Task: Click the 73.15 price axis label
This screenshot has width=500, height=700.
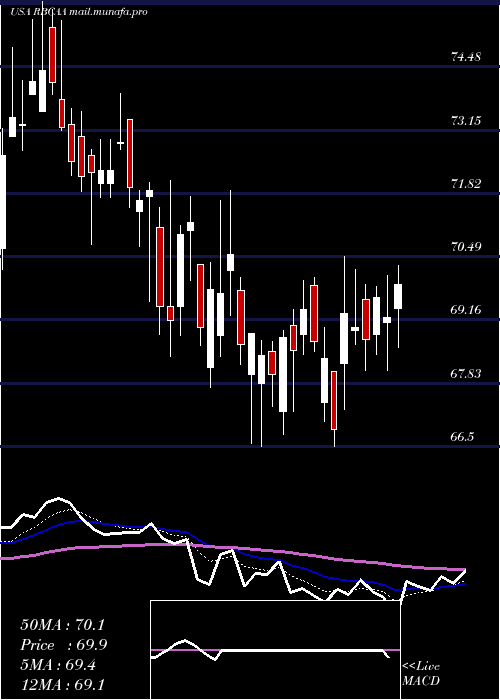Action: pos(466,121)
